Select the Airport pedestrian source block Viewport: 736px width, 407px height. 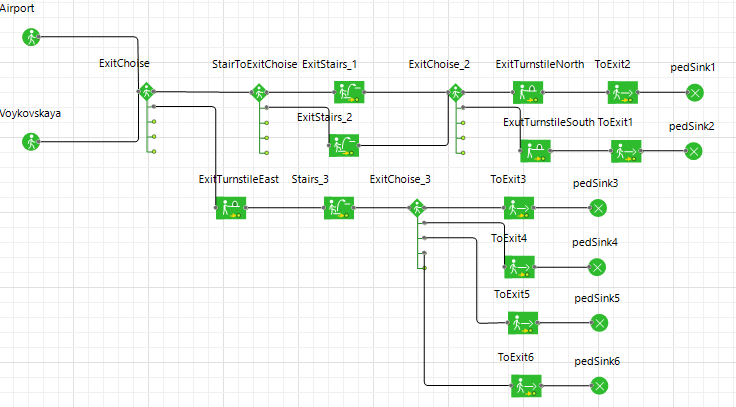click(31, 37)
